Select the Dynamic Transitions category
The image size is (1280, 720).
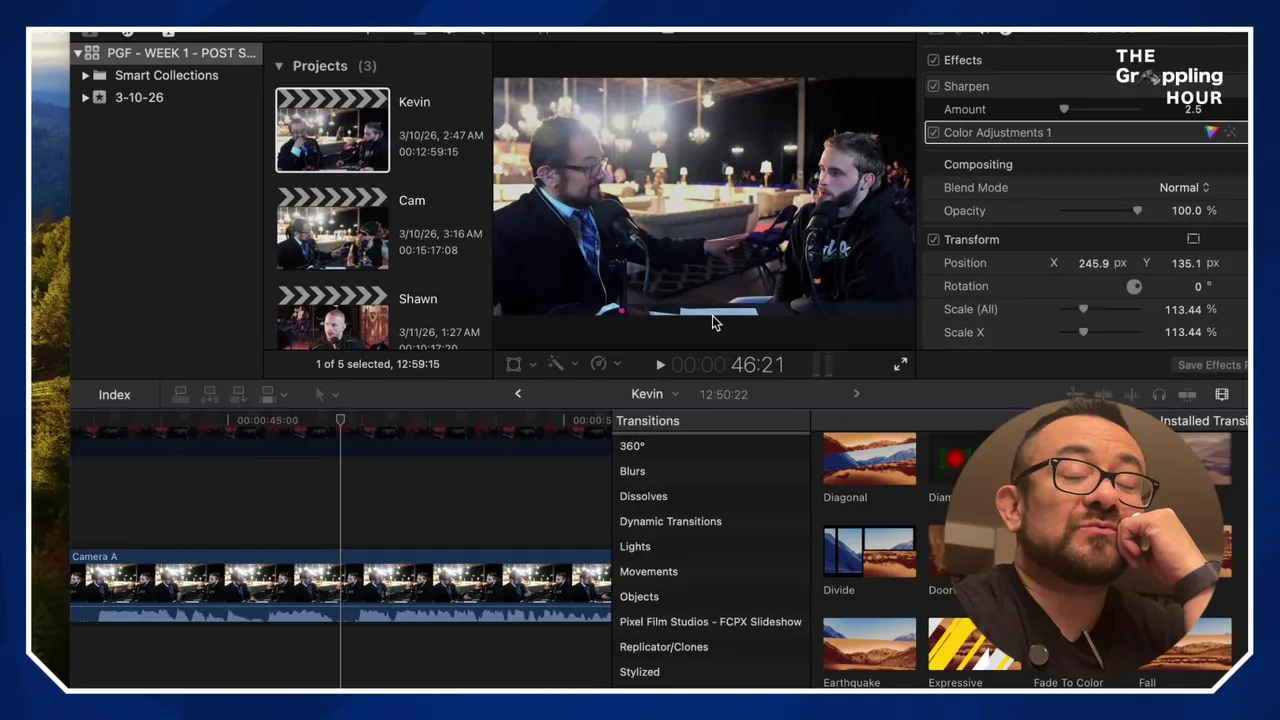click(x=670, y=521)
